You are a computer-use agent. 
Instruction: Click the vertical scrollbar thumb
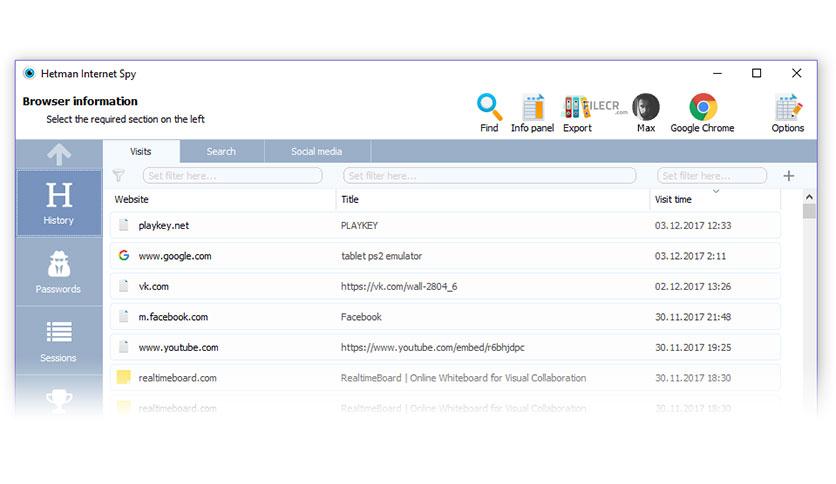coord(809,211)
